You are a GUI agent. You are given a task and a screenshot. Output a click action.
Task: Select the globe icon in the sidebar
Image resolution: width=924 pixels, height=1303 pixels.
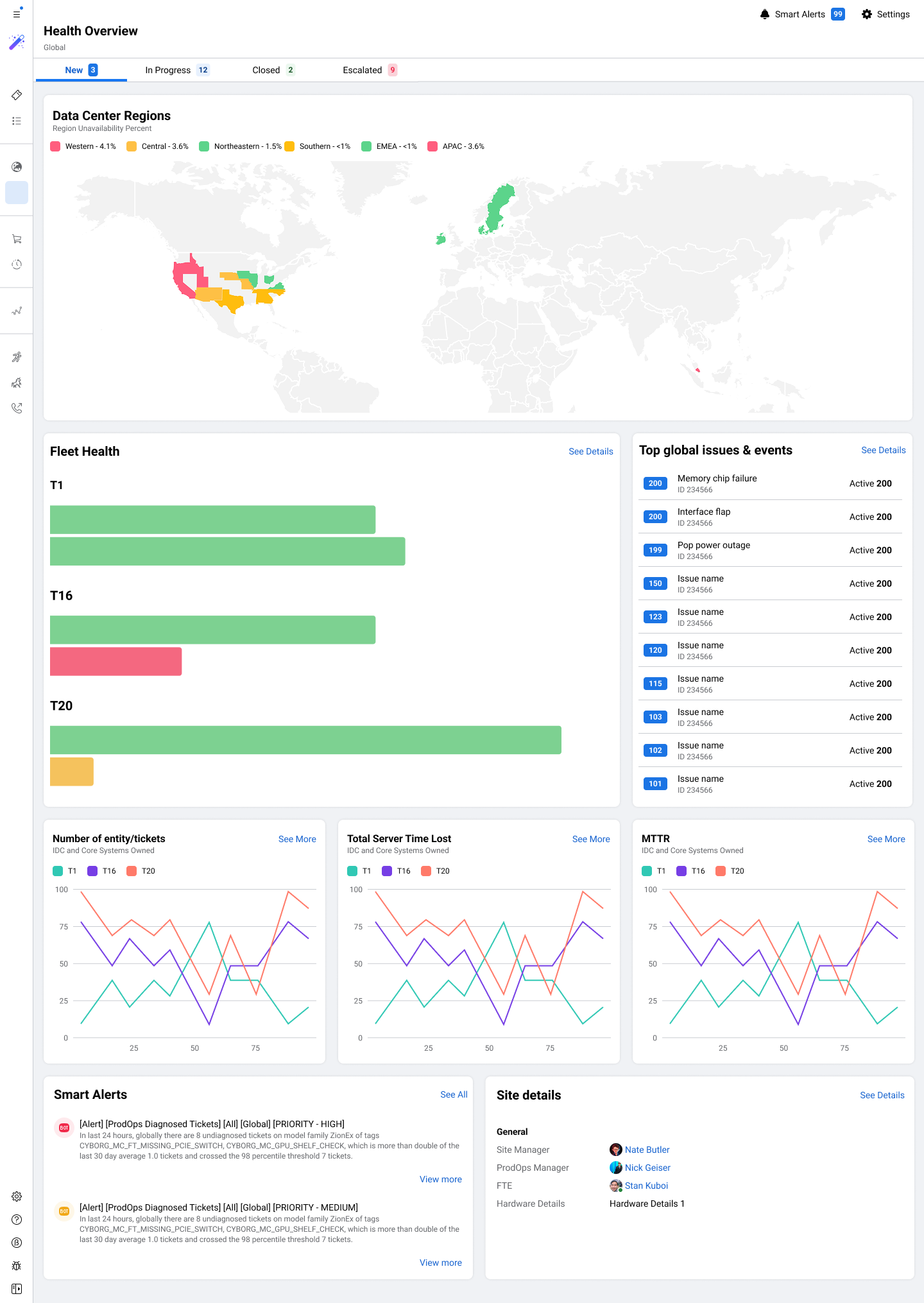[x=17, y=167]
